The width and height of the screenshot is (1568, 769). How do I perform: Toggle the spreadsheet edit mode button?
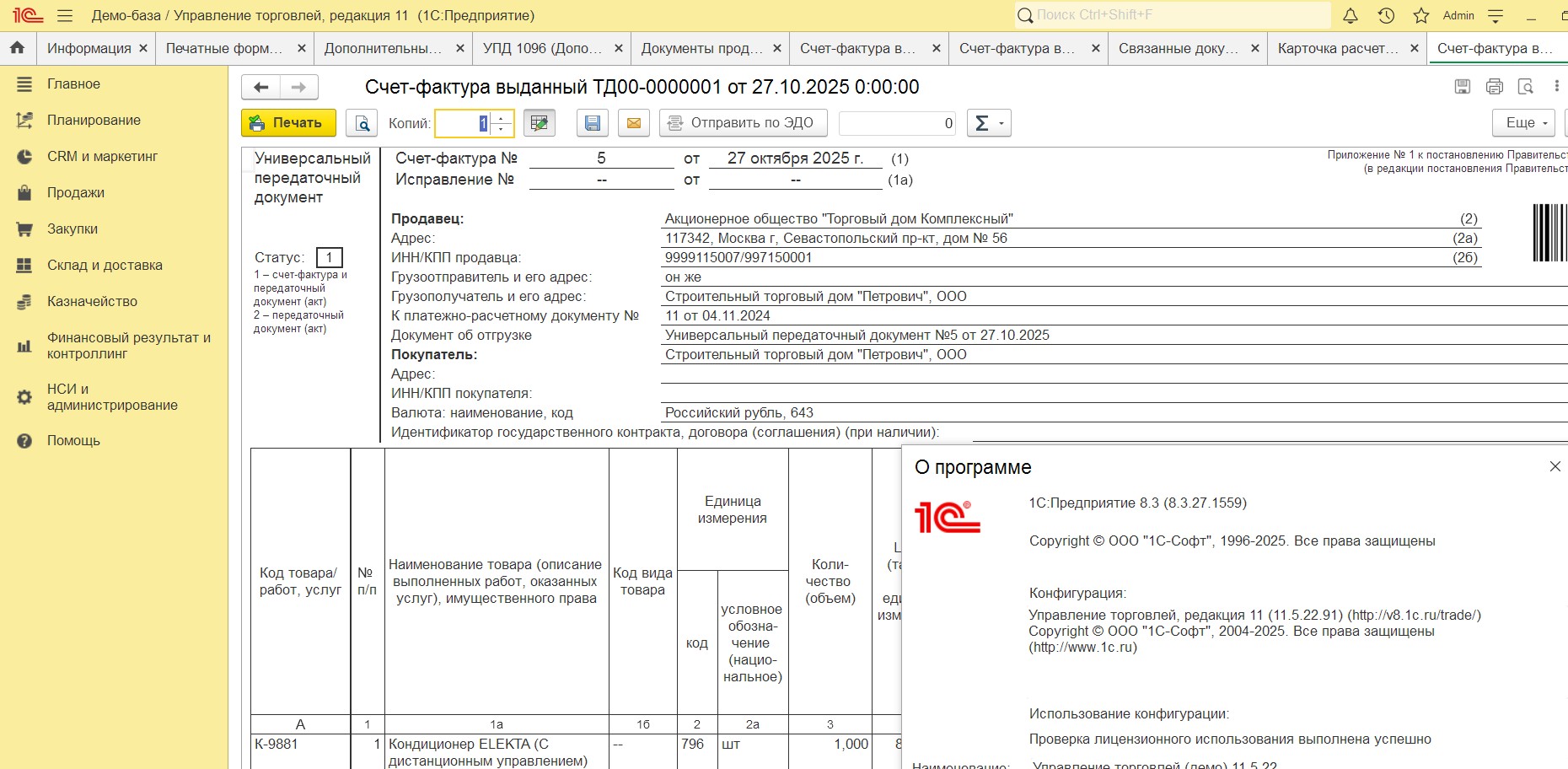point(540,123)
